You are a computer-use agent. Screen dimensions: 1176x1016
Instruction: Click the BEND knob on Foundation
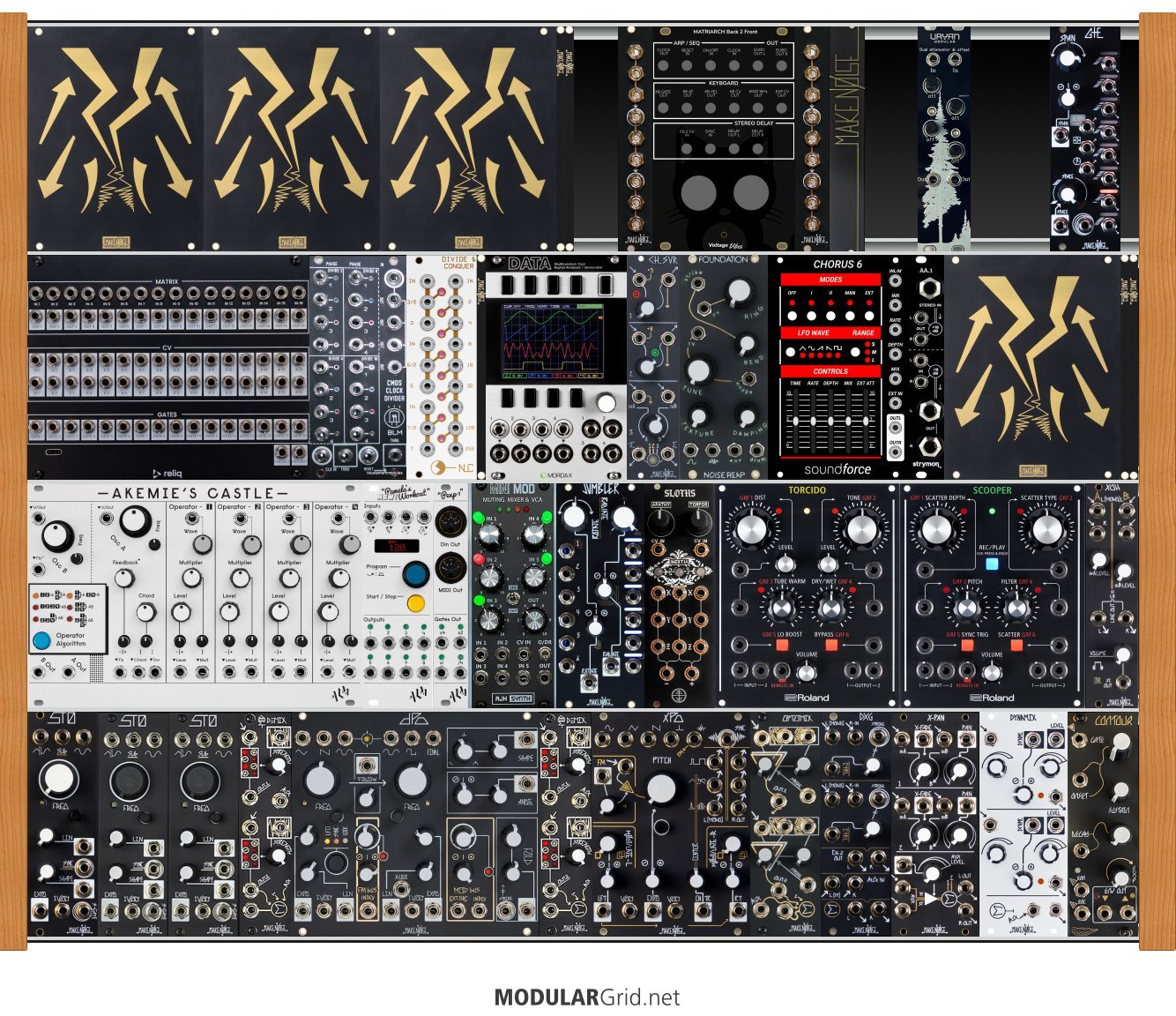pos(747,345)
